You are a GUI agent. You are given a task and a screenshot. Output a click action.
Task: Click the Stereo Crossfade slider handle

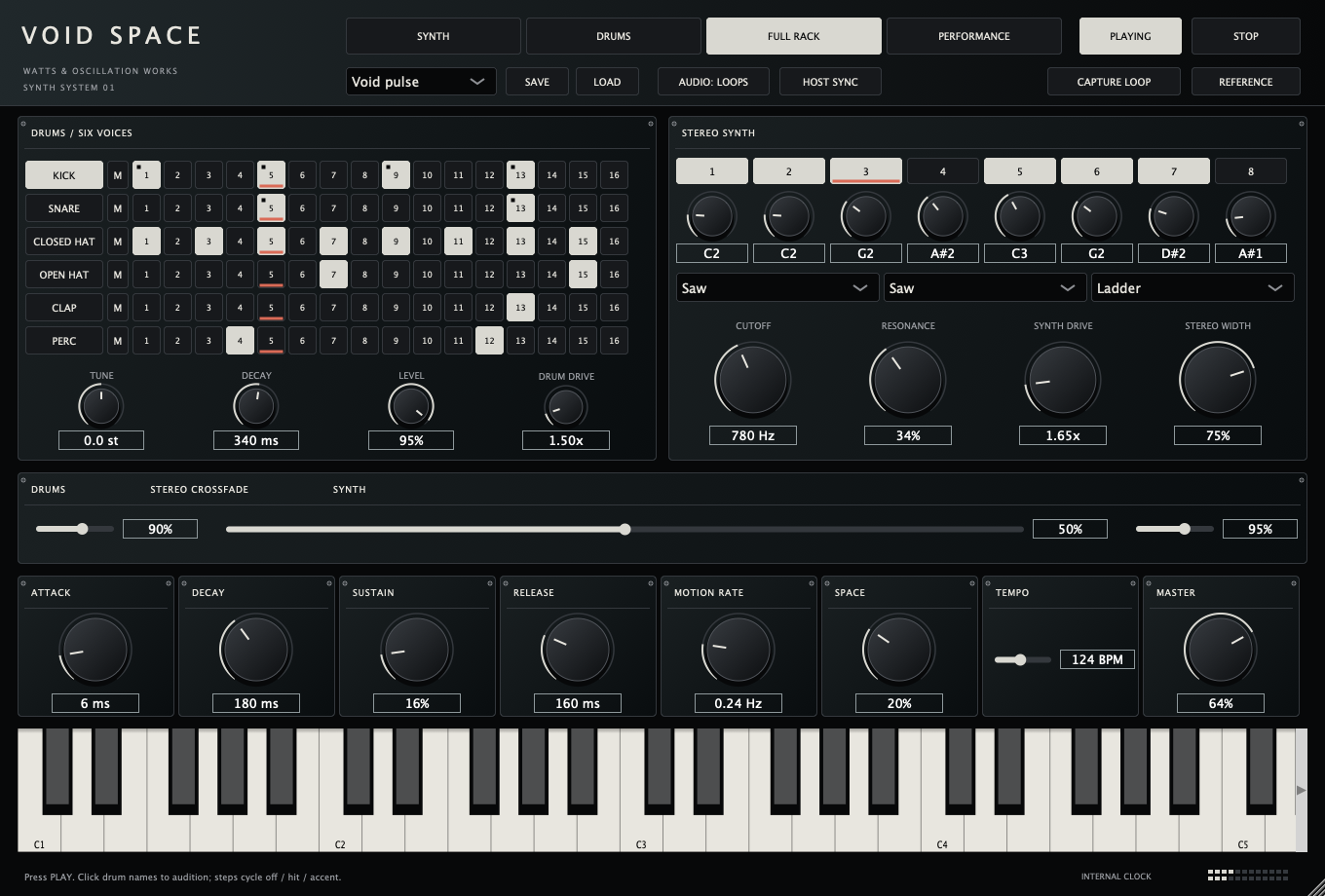coord(625,529)
